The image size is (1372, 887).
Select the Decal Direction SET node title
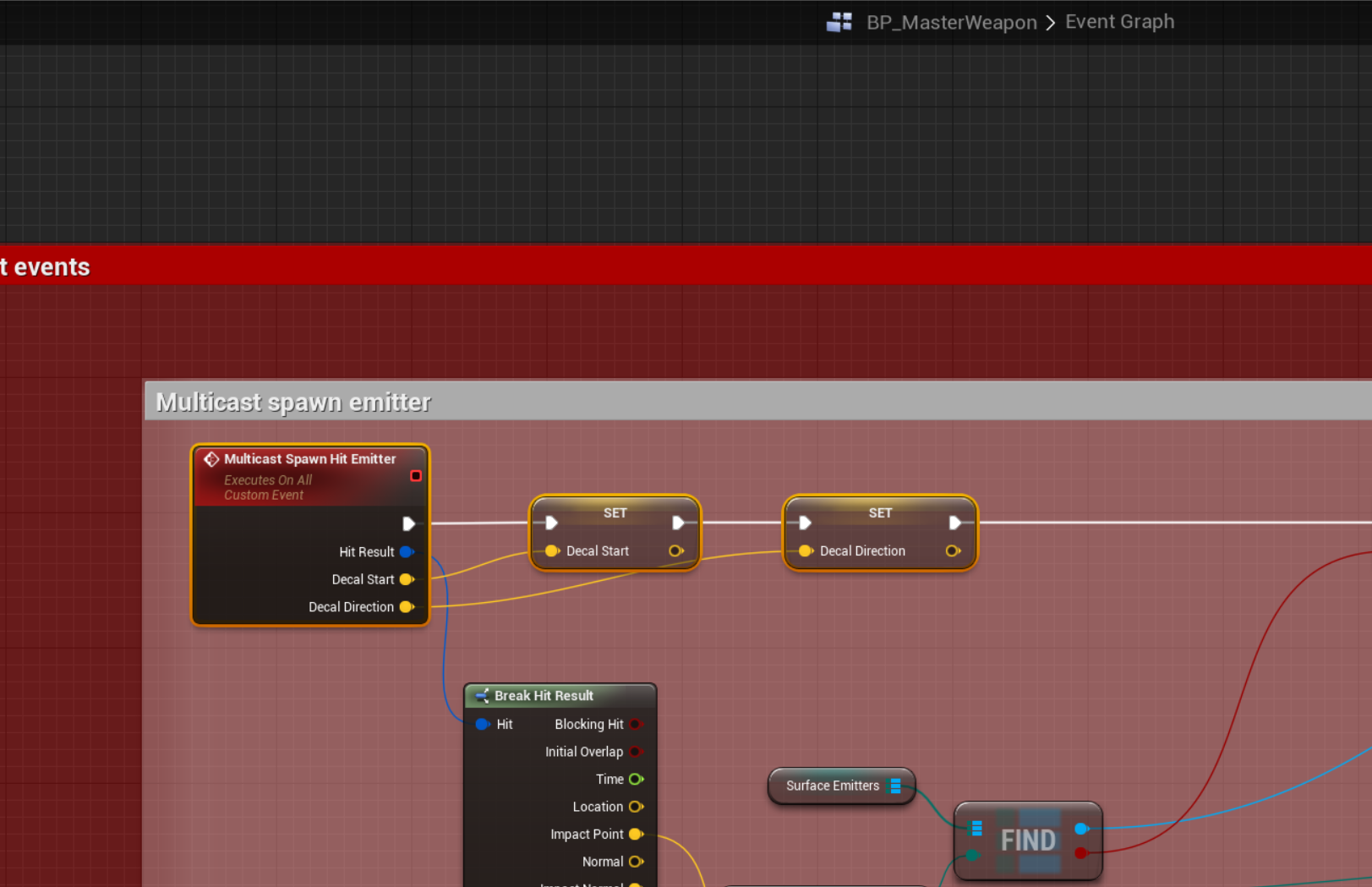pyautogui.click(x=879, y=513)
